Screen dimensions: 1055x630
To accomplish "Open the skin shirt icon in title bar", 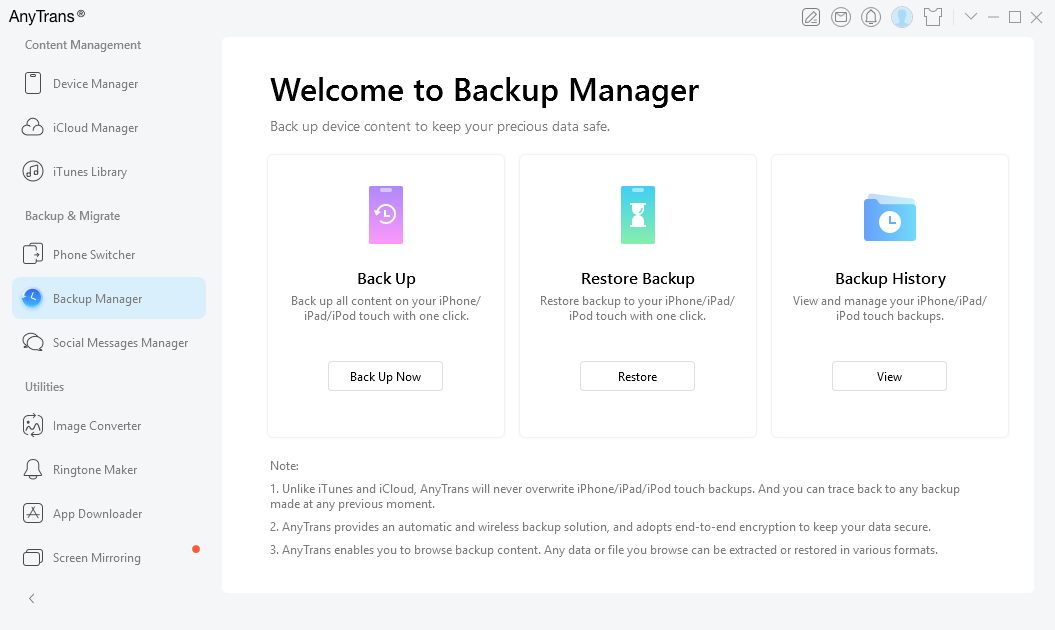I will point(933,17).
